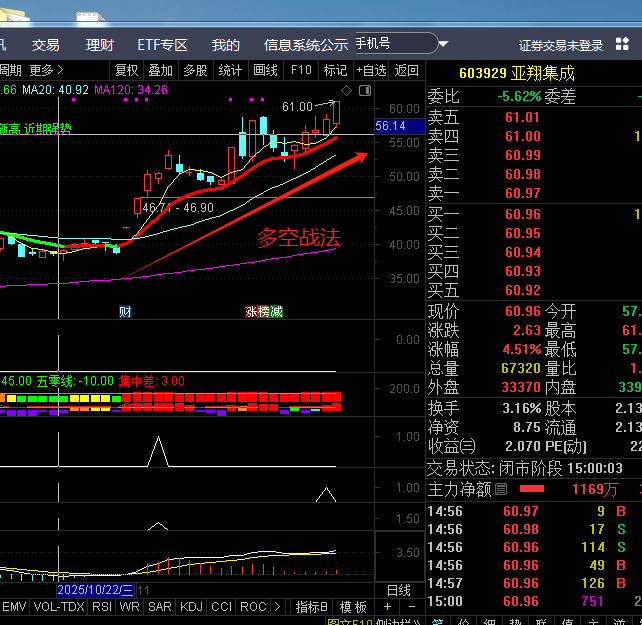Expand the 更多 periods menu
Image resolution: width=642 pixels, height=625 pixels.
46,70
